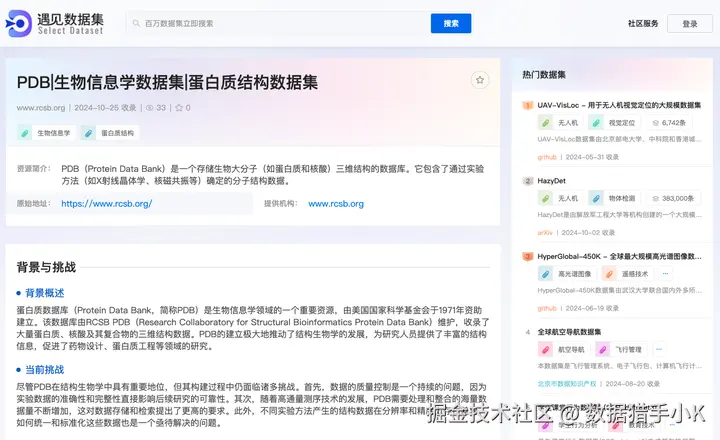Focus the dataset search input field
This screenshot has height=440, width=720.
[x=278, y=23]
